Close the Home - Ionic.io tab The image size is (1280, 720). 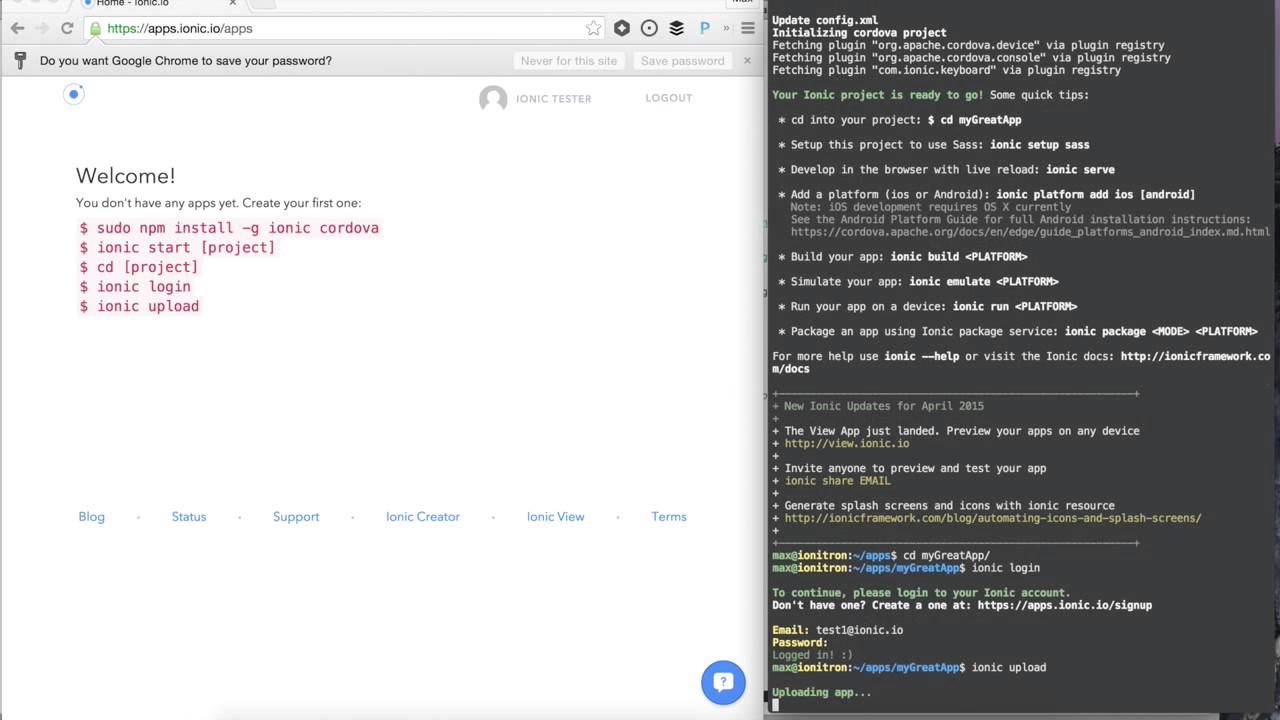pyautogui.click(x=232, y=4)
